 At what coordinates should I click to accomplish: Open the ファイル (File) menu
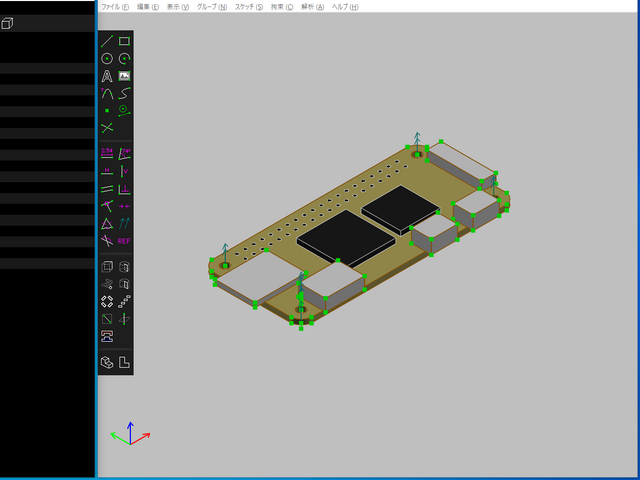pyautogui.click(x=116, y=6)
